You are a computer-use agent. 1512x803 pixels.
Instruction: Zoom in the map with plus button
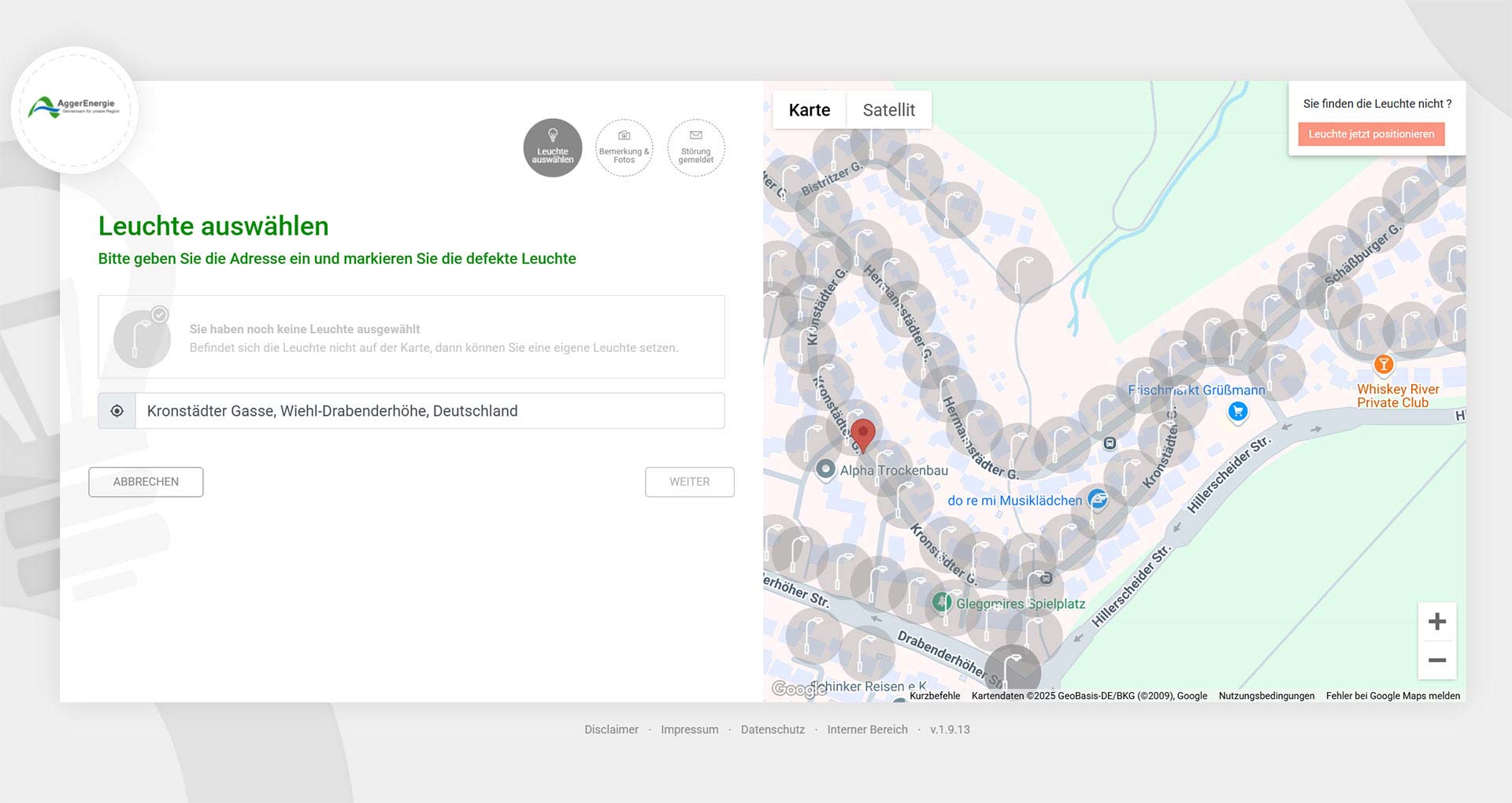tap(1437, 622)
